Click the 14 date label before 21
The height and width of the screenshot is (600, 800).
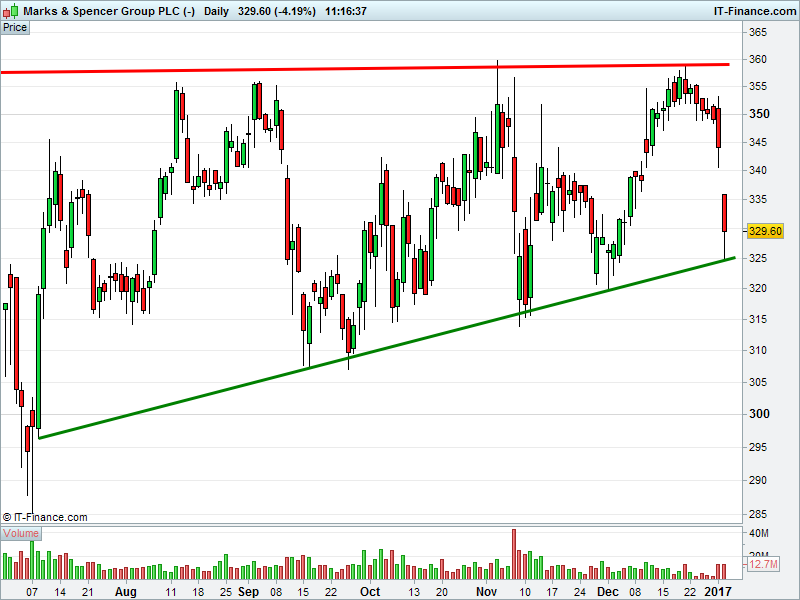tap(60, 592)
